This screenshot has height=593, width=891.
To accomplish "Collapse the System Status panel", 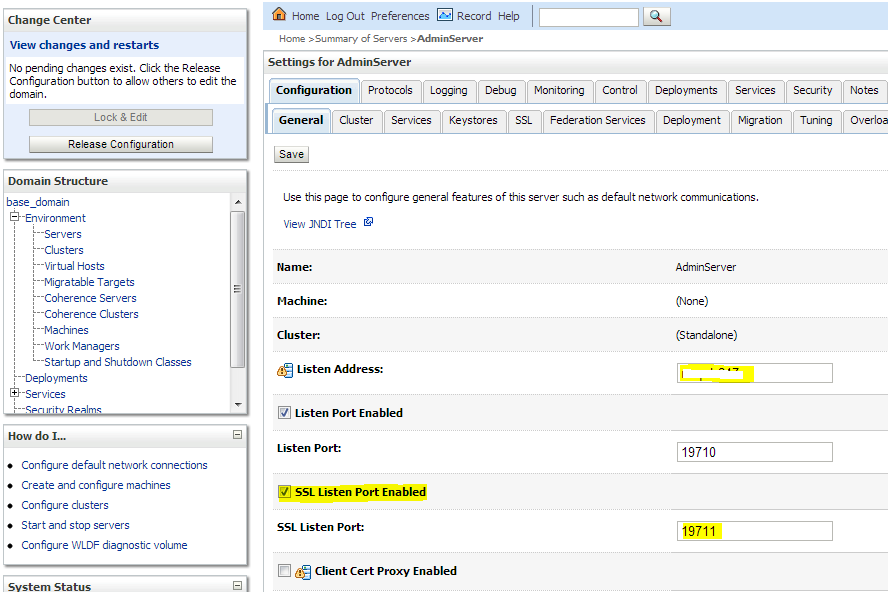I will click(x=238, y=585).
